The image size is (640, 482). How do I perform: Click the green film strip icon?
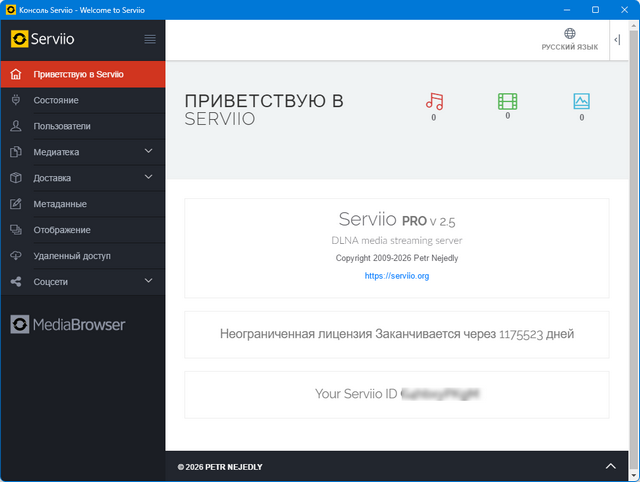pos(507,101)
